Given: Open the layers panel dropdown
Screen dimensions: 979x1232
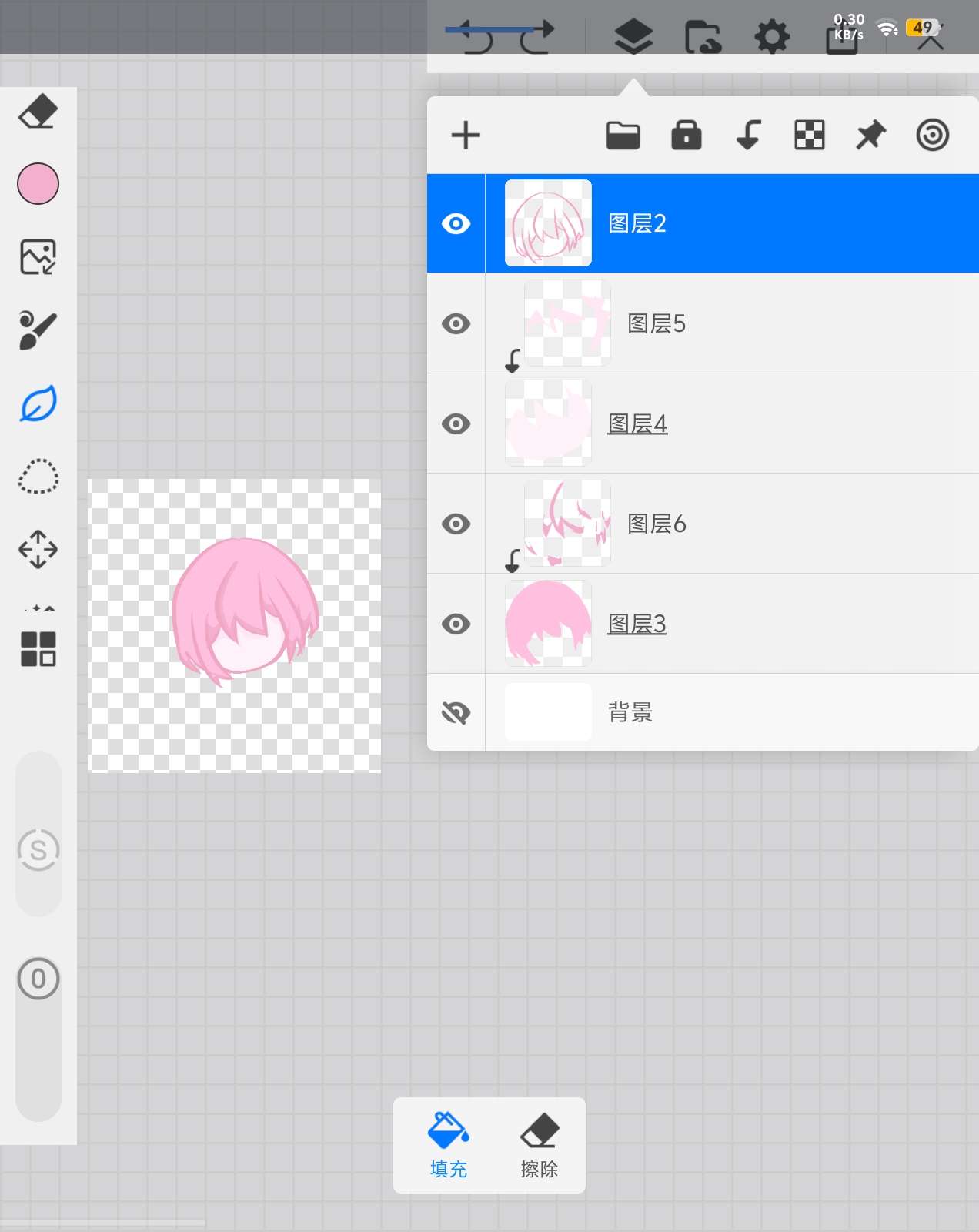Looking at the screenshot, I should pyautogui.click(x=633, y=35).
